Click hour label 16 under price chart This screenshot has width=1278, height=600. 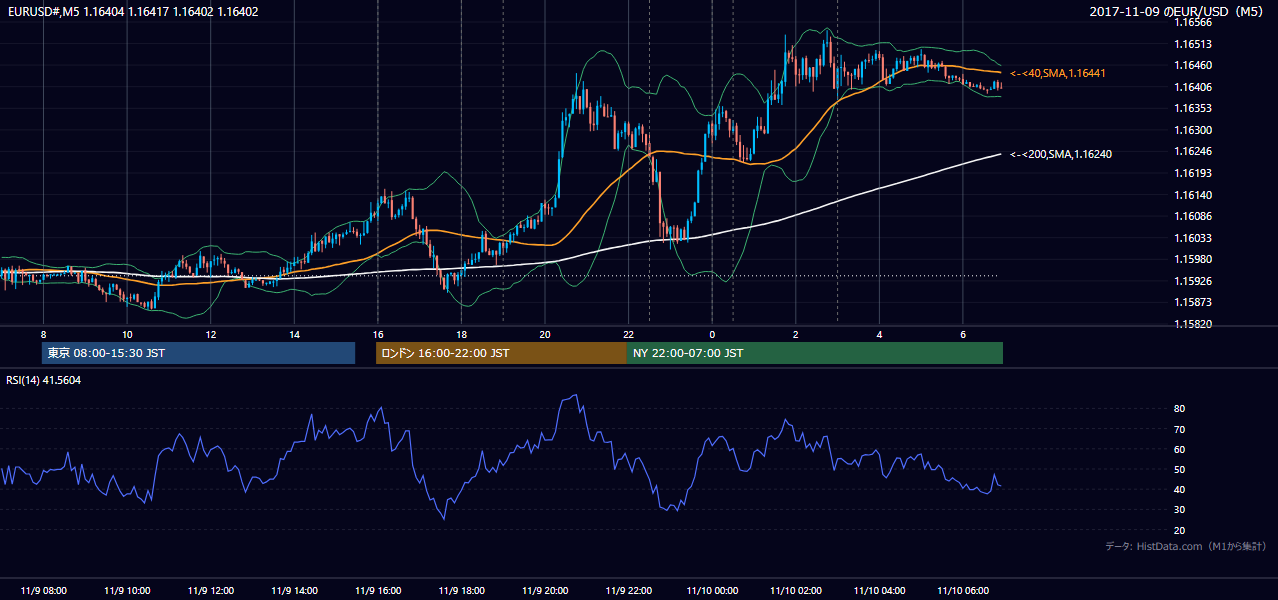point(378,334)
